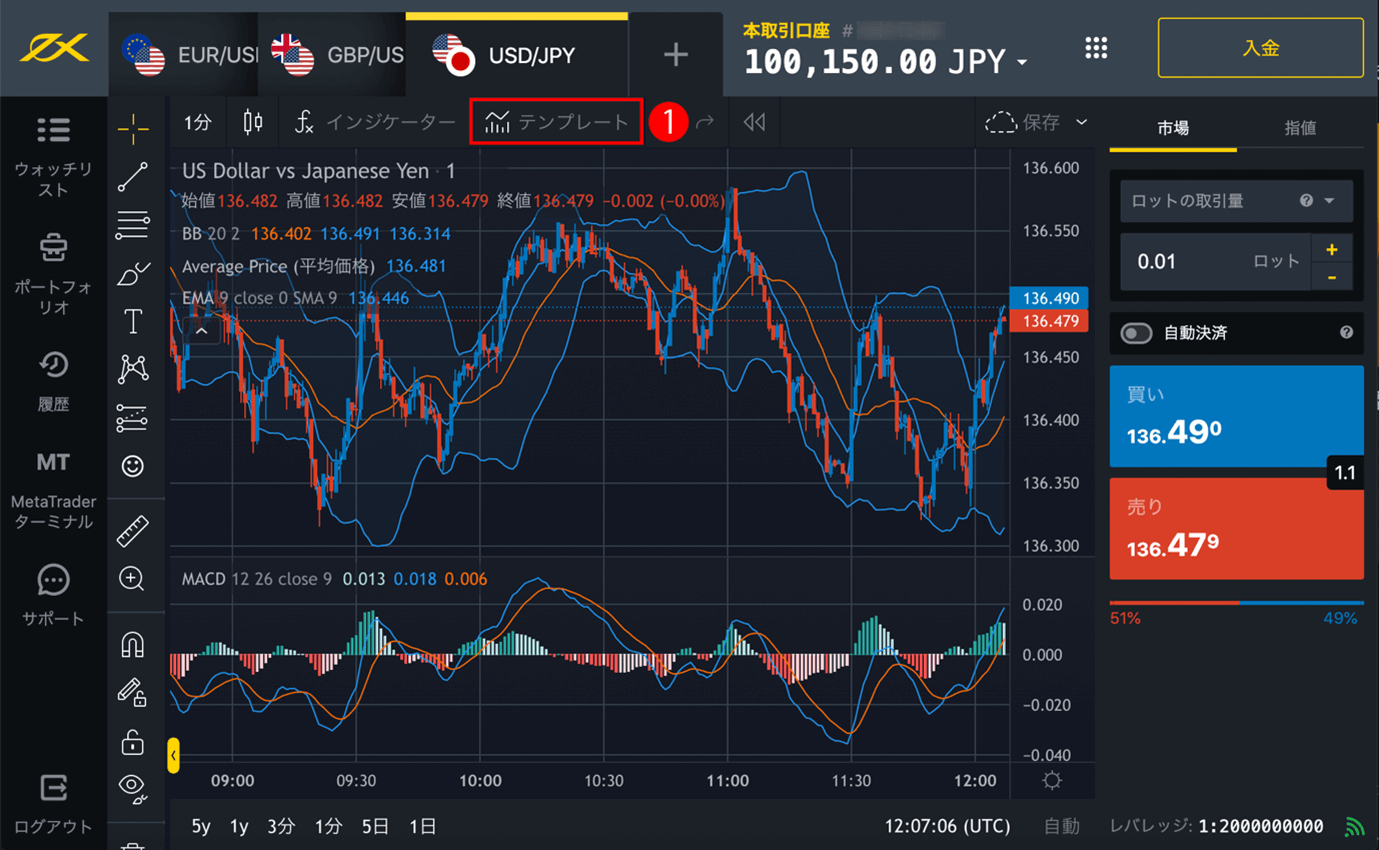Screen dimensions: 1379x850
Task: Switch to Limit (指値) order tab
Action: point(1300,128)
